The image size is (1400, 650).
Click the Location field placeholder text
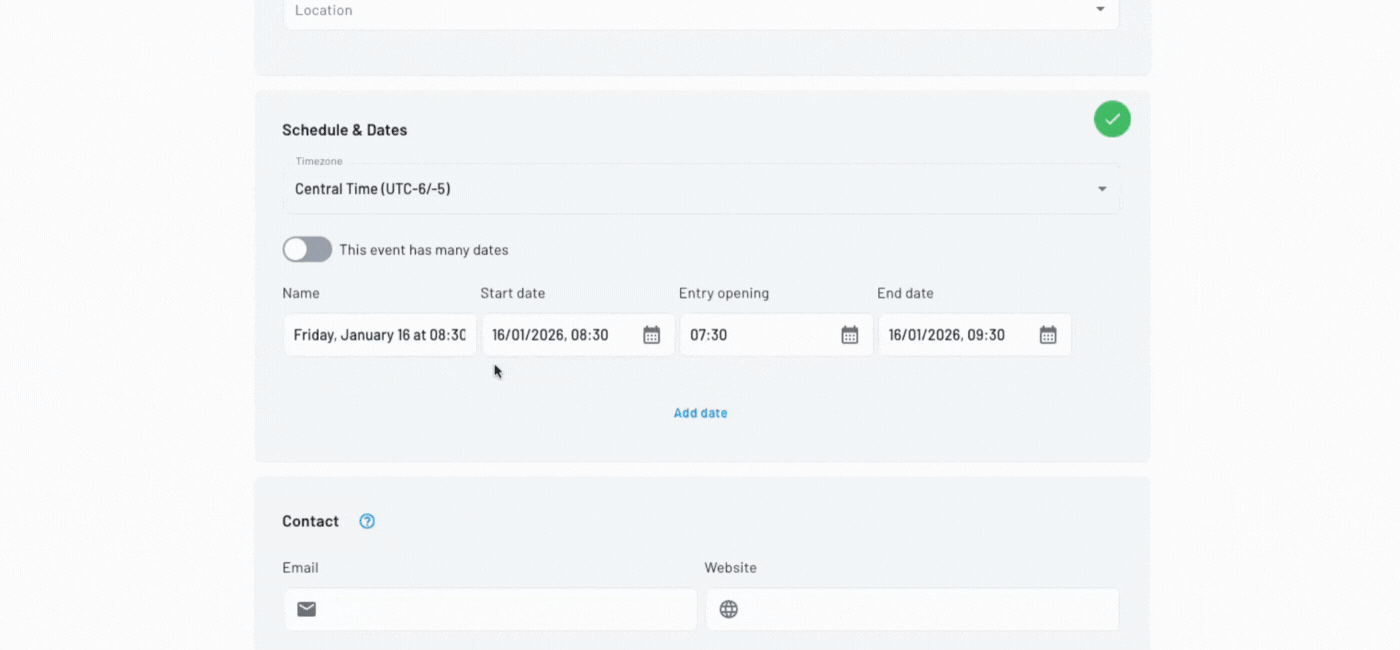coord(324,10)
